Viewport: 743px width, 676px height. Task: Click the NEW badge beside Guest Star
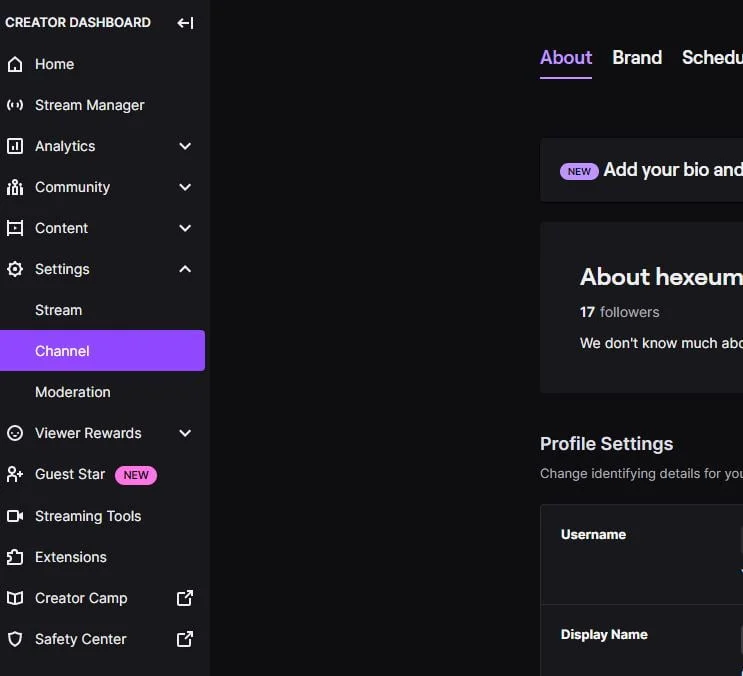(x=136, y=475)
